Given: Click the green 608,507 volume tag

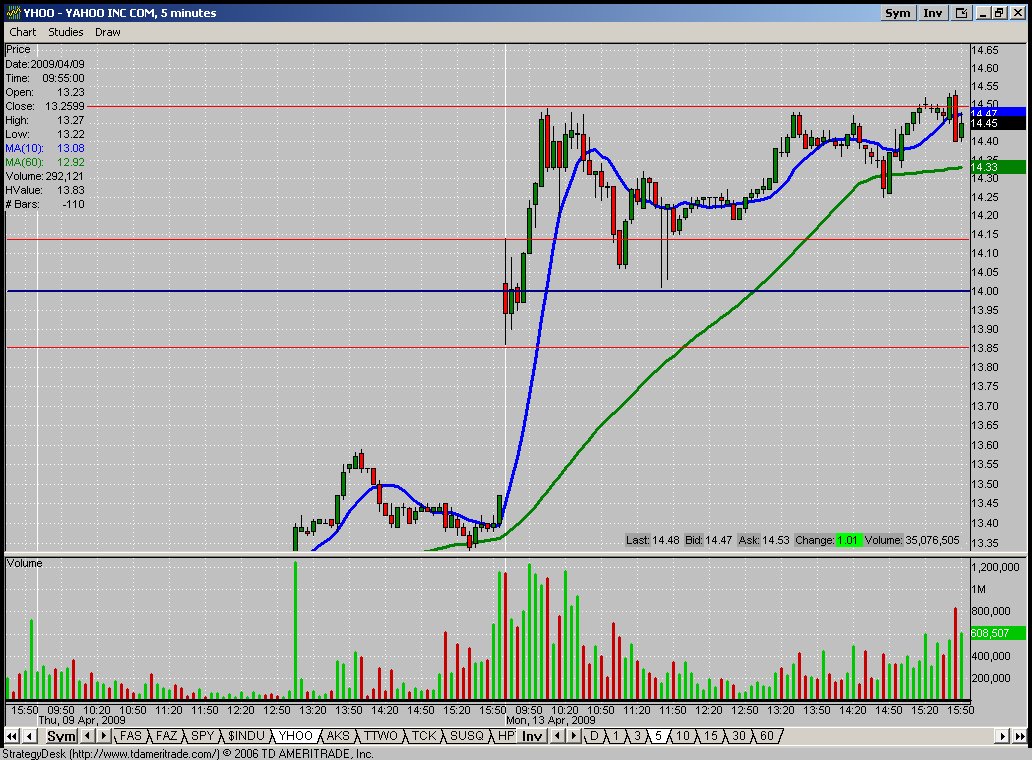Looking at the screenshot, I should pos(998,633).
